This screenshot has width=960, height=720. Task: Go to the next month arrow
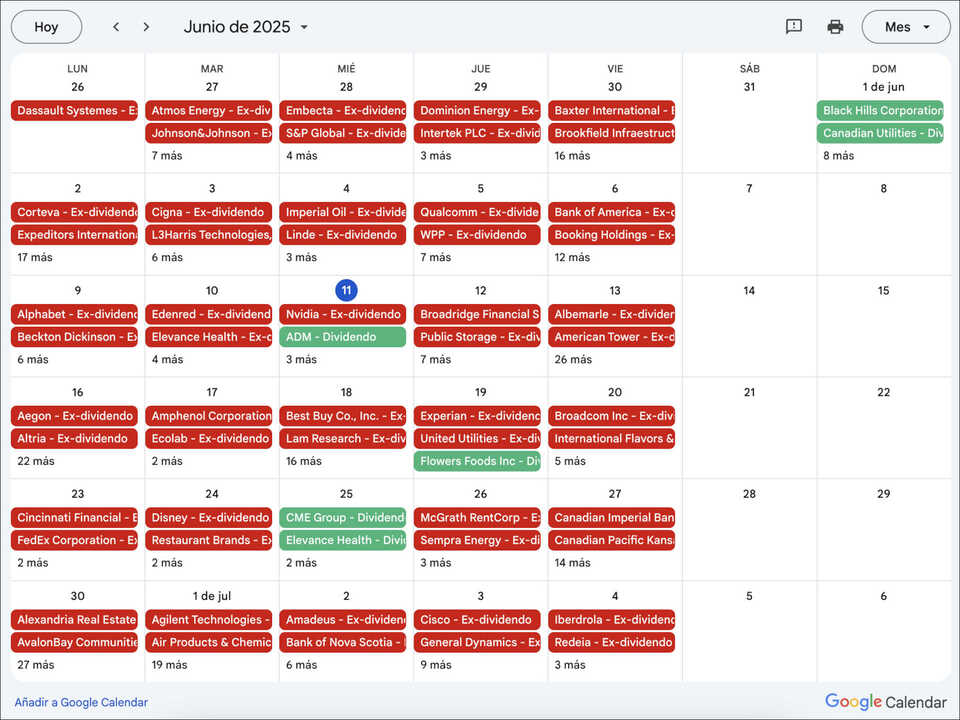146,27
